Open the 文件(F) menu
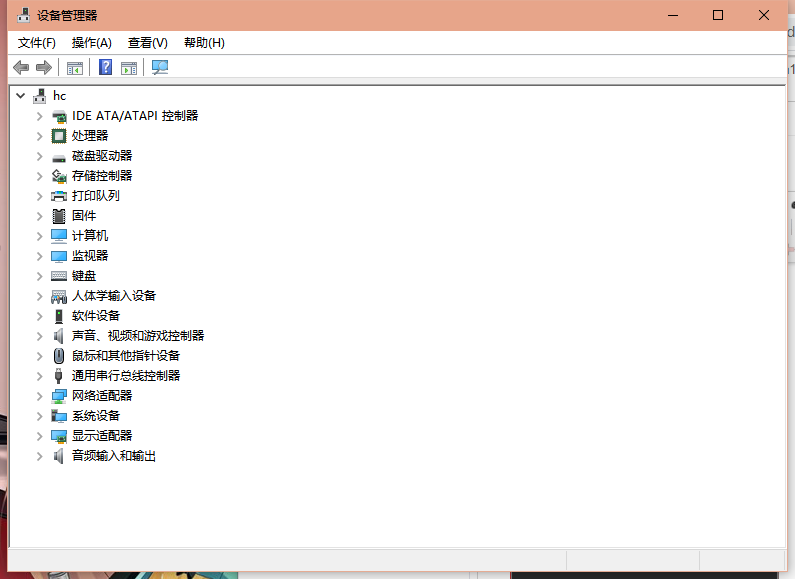This screenshot has width=795, height=579. click(37, 43)
